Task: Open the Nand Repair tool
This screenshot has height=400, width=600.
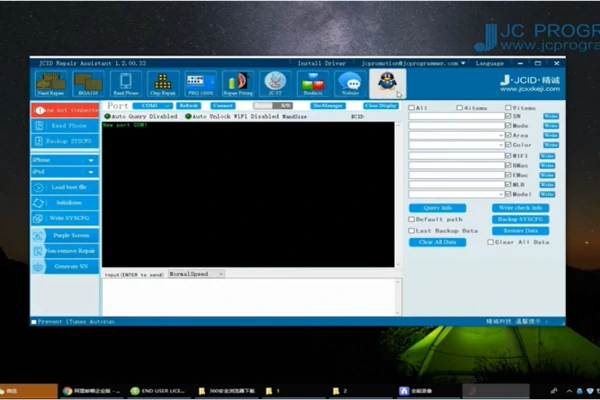Action: (x=51, y=83)
